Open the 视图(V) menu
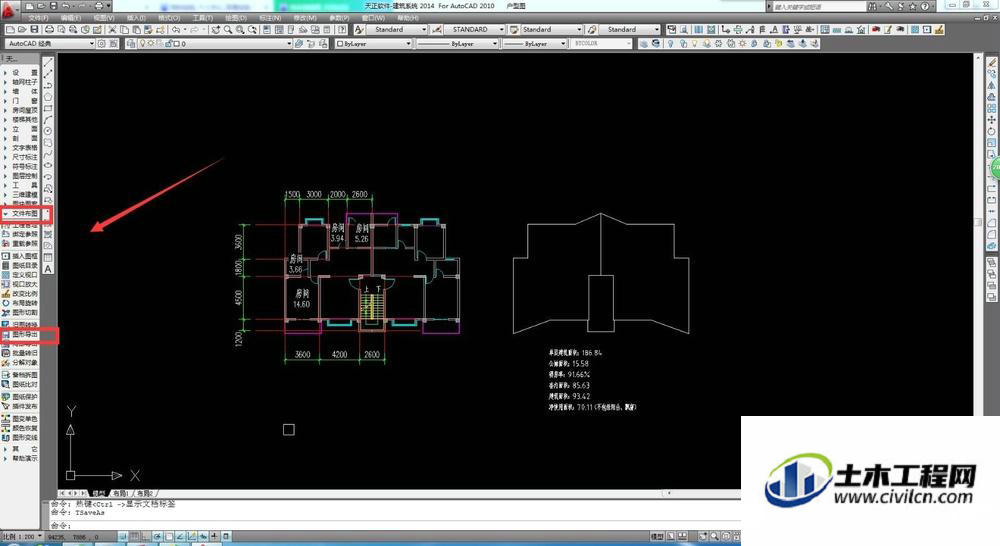The image size is (1000, 546). point(104,18)
